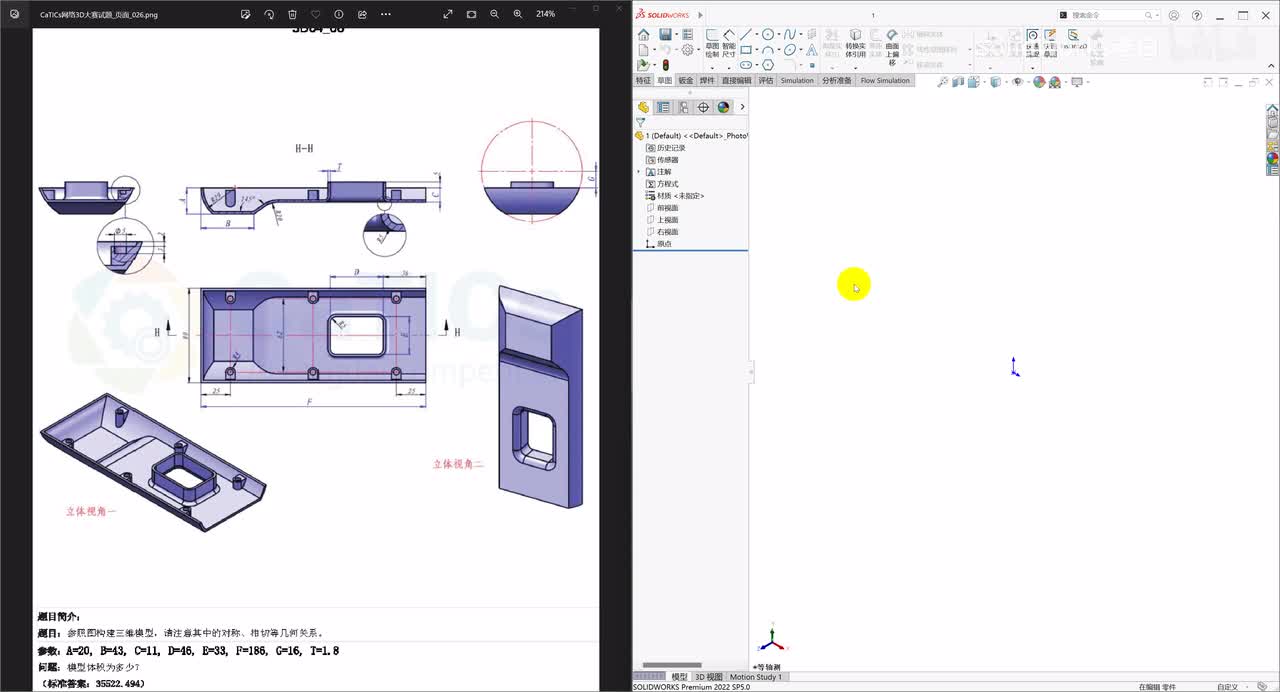Click the Rebuild traffic light icon
The image size is (1280, 692).
click(x=666, y=64)
